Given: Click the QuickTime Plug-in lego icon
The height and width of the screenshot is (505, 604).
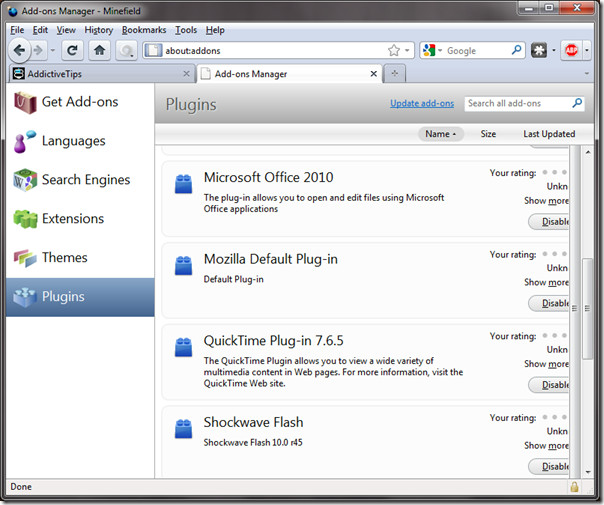Looking at the screenshot, I should click(x=183, y=347).
